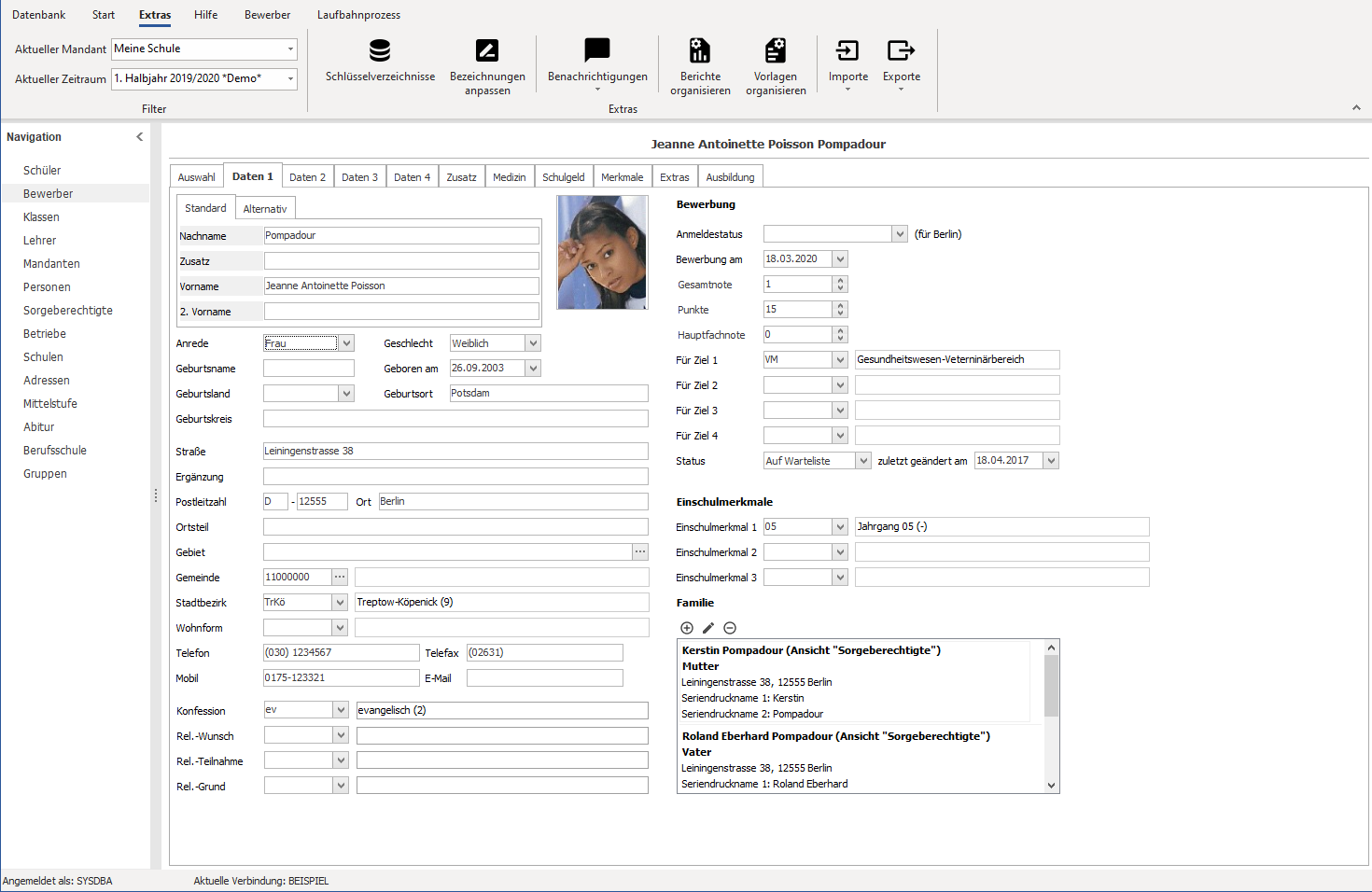The height and width of the screenshot is (892, 1372).
Task: Switch to the Medizin tab
Action: (510, 177)
